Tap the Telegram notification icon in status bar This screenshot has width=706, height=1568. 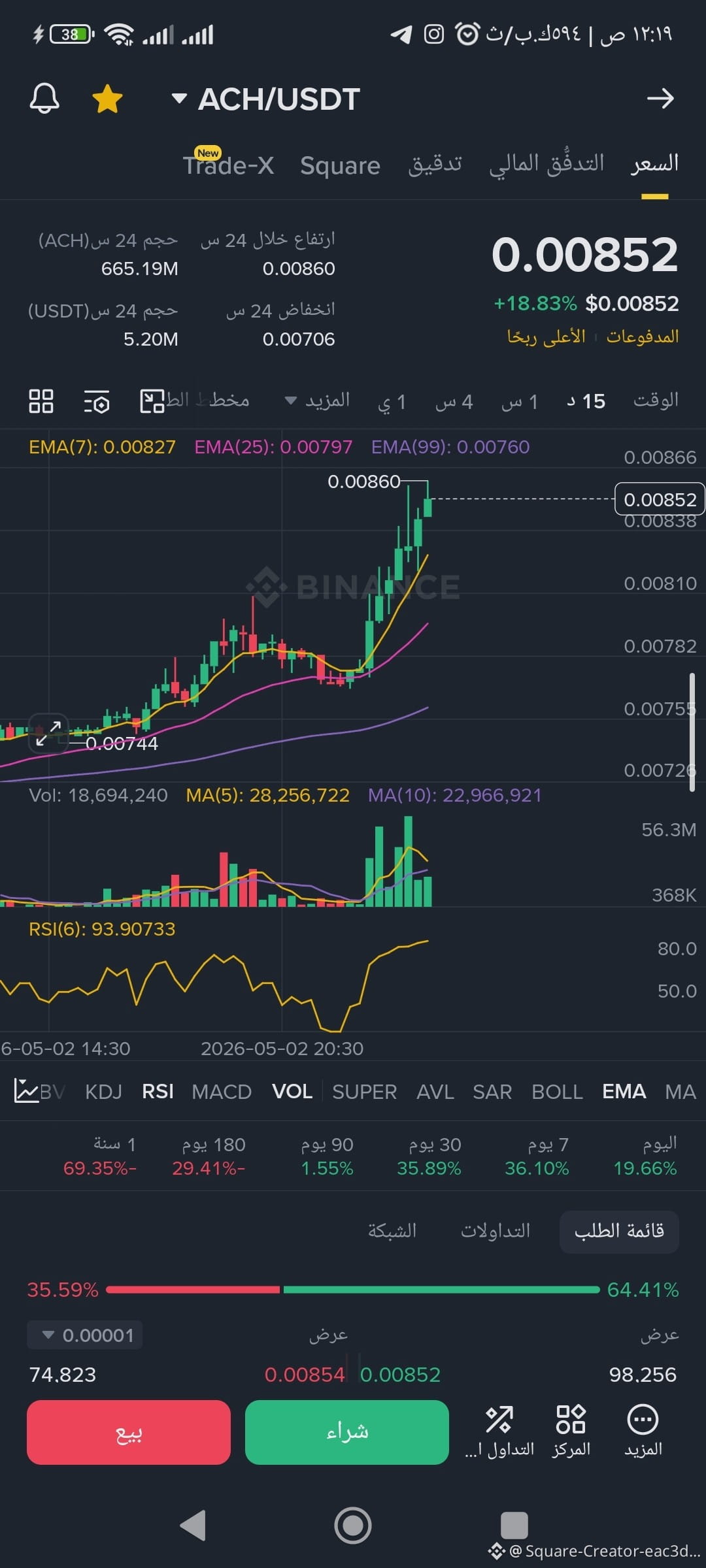(x=401, y=34)
